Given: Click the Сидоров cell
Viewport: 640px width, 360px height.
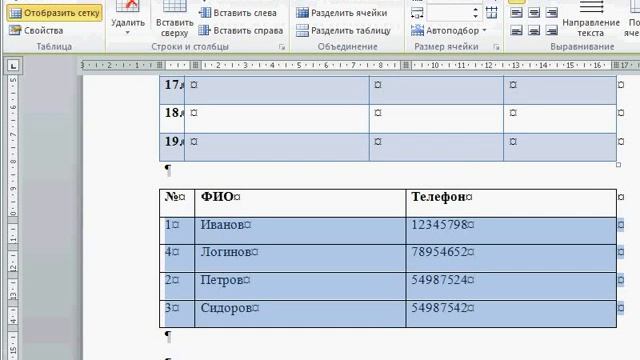Looking at the screenshot, I should pos(300,314).
